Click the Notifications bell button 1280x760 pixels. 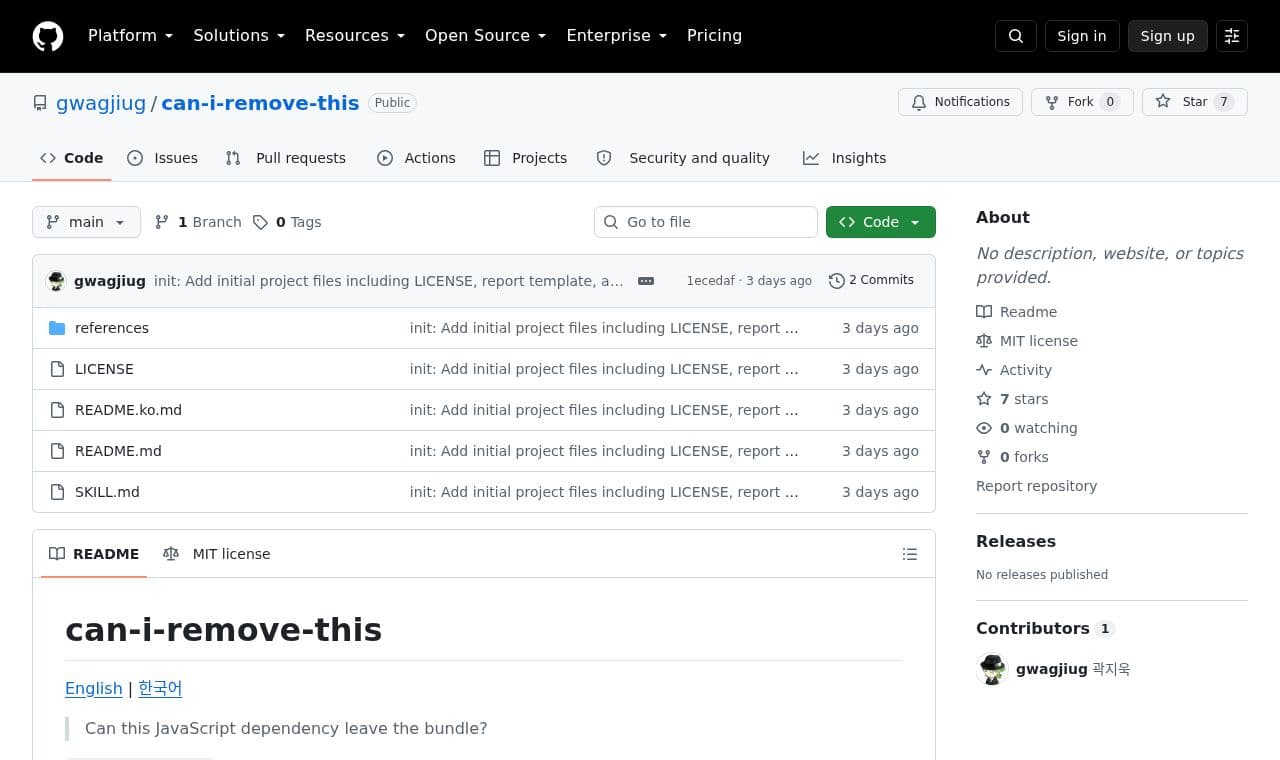pyautogui.click(x=960, y=102)
